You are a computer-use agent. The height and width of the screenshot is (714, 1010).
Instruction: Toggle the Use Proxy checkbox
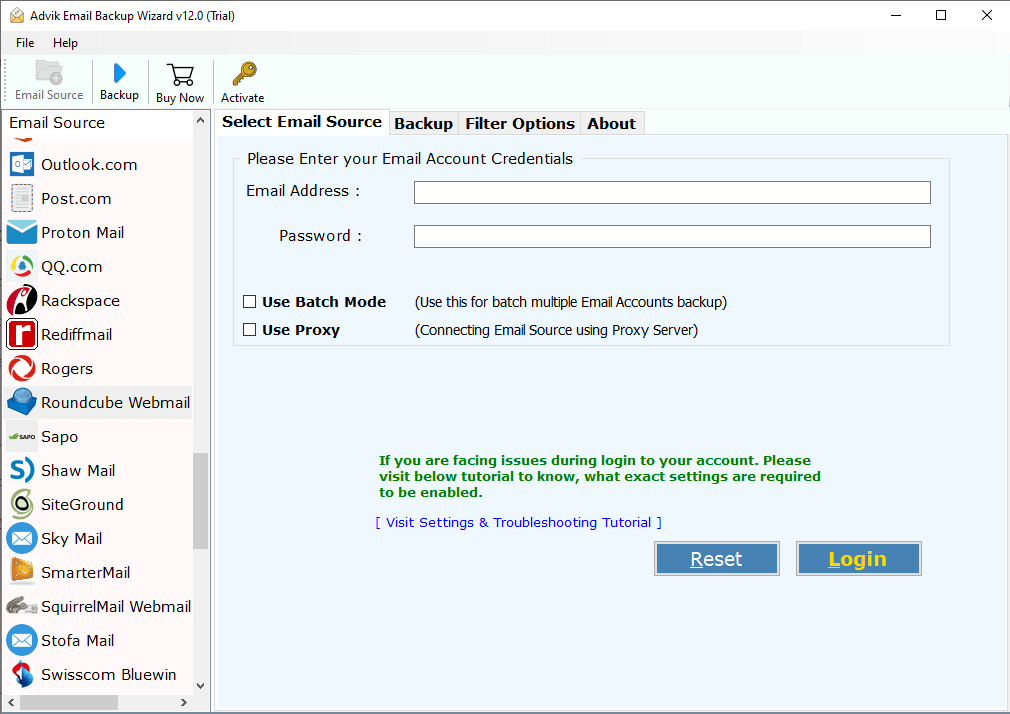pyautogui.click(x=249, y=330)
